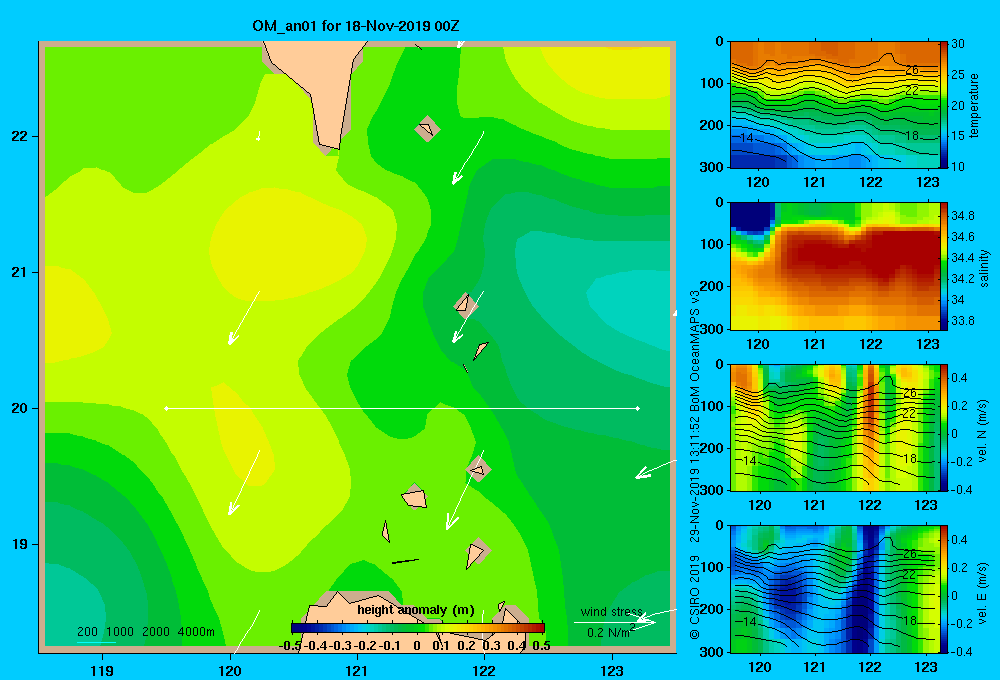Click the title 'OM_an01 for 18-Nov-2019 00Z'

[356, 26]
